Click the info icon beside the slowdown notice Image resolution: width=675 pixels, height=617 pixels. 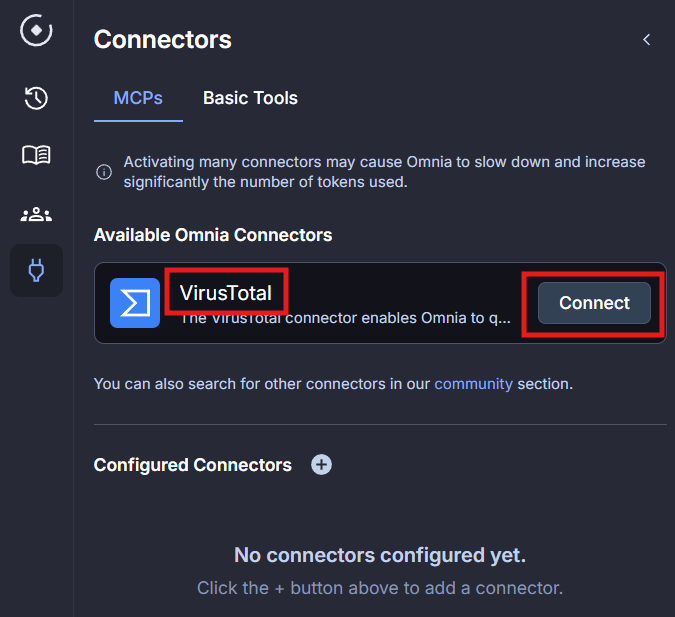point(103,172)
